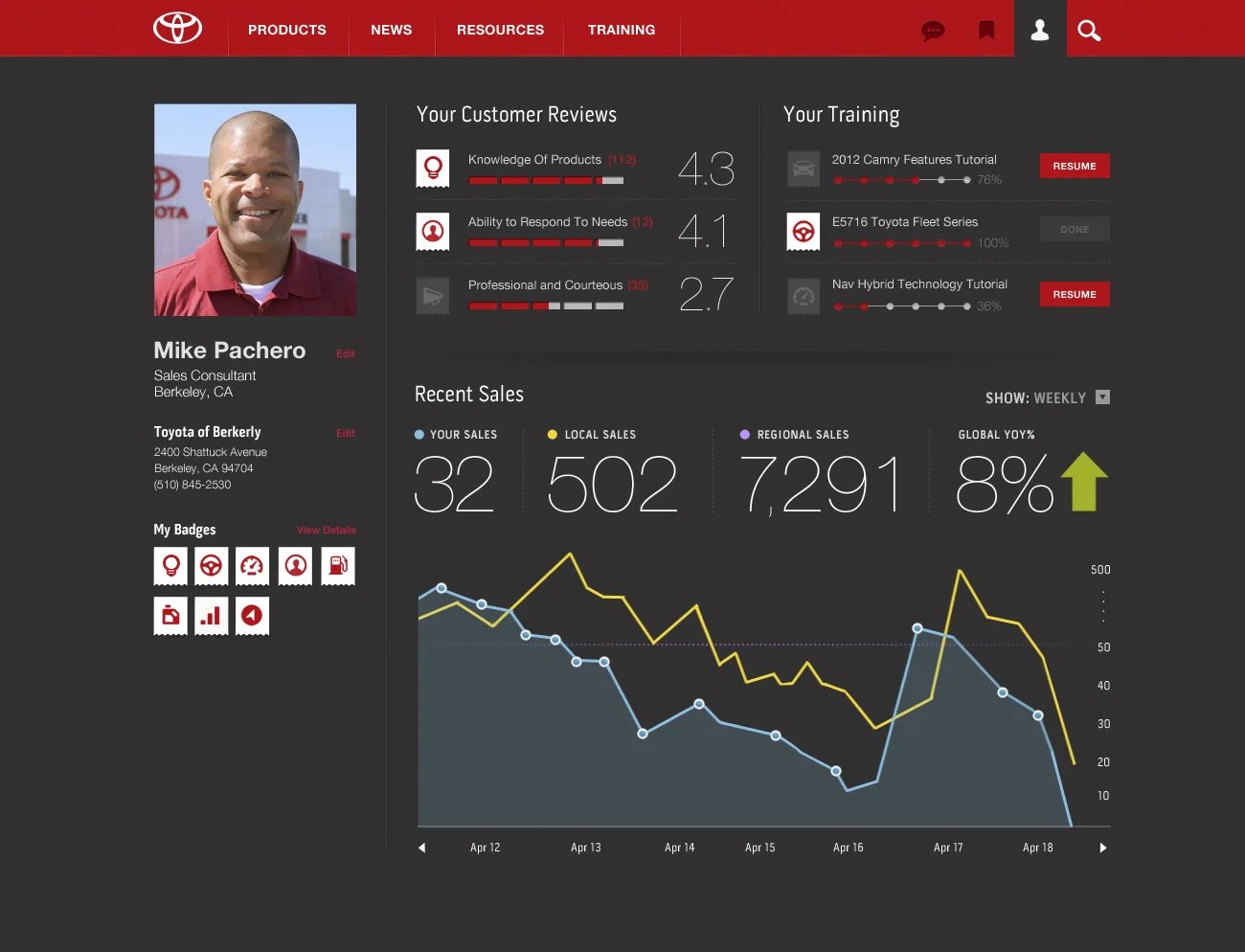Viewport: 1245px width, 952px height.
Task: Expand the Show: Weekly dropdown arrow
Action: pyautogui.click(x=1103, y=397)
